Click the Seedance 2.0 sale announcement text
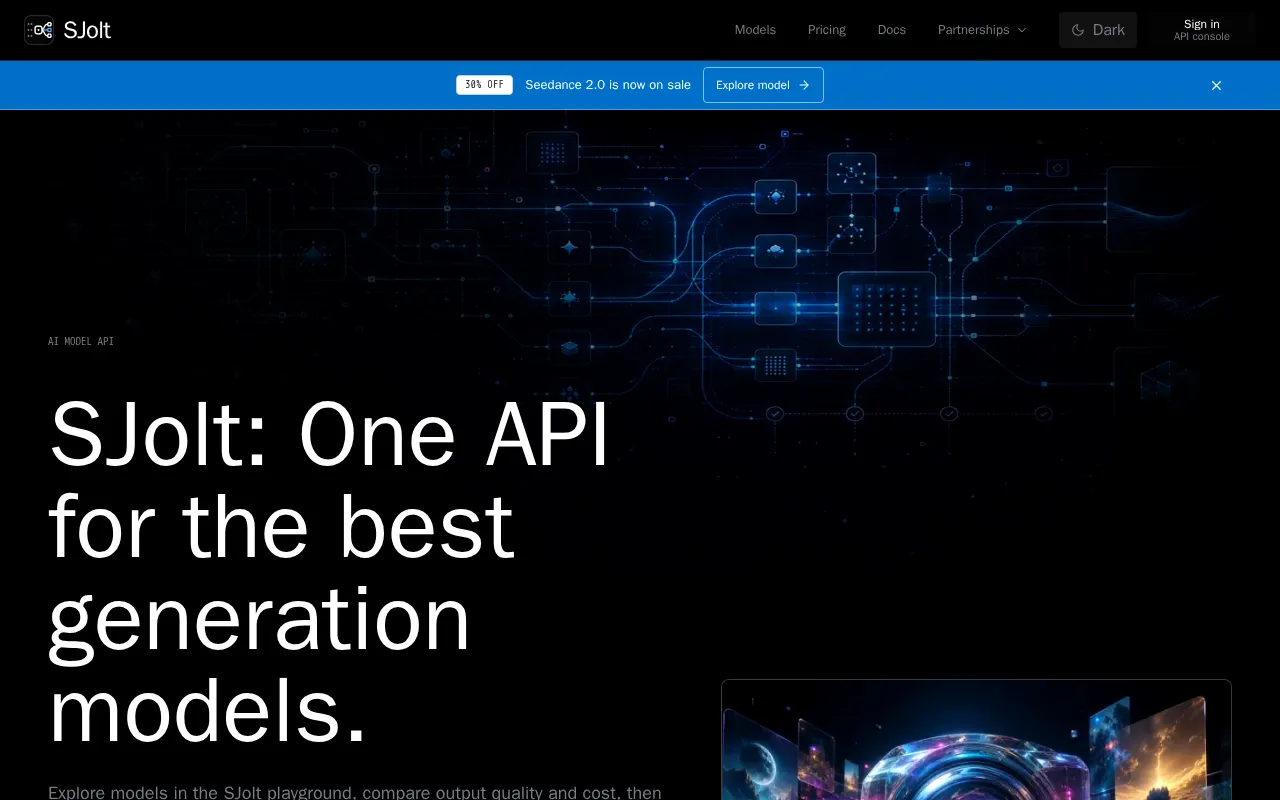Viewport: 1280px width, 800px height. point(608,85)
